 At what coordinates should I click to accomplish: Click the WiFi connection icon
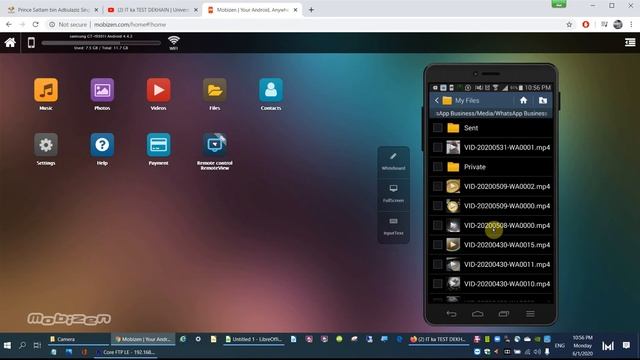coord(174,42)
